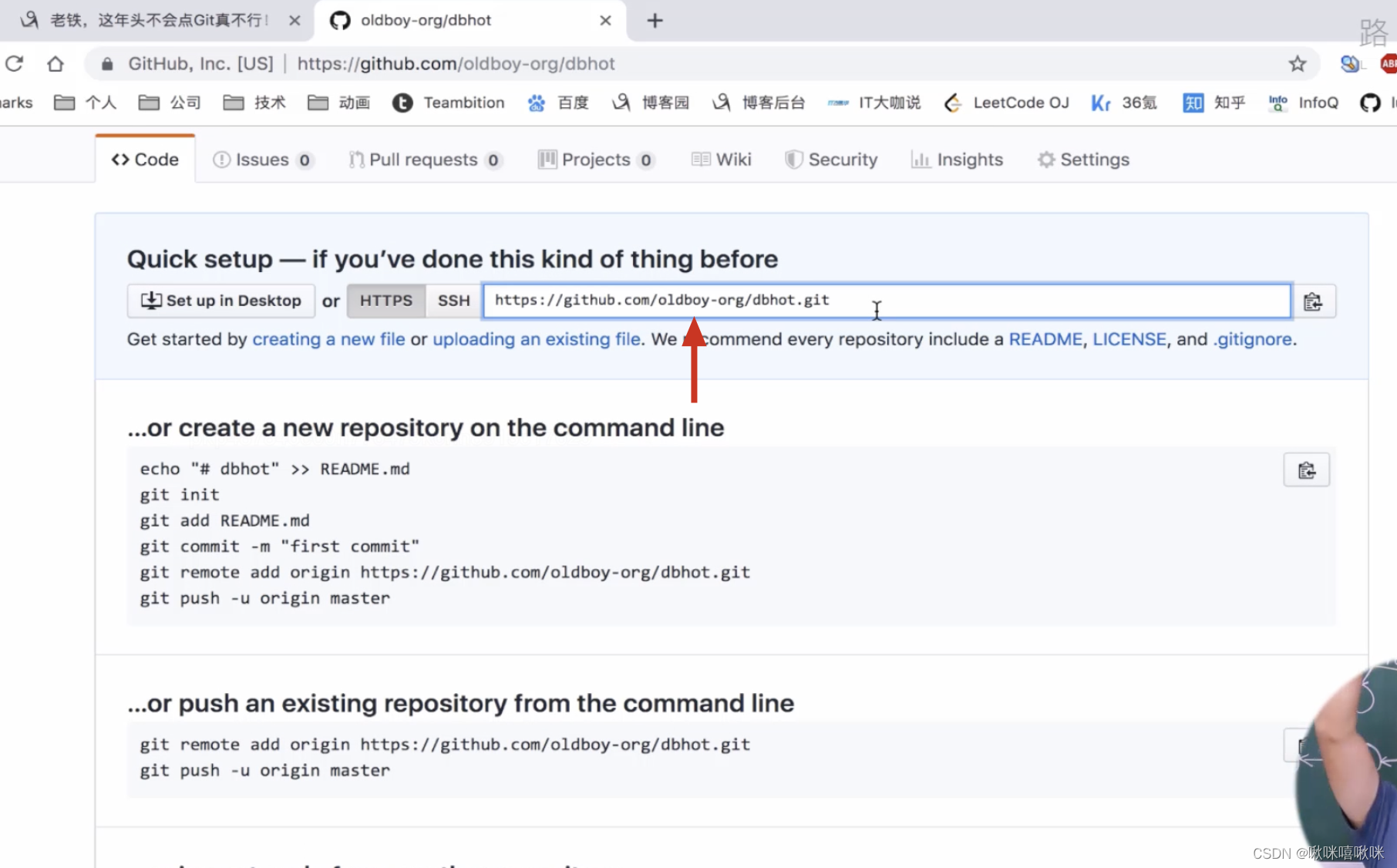Close the 老铁 Git article tab
The height and width of the screenshot is (868, 1397).
click(295, 20)
